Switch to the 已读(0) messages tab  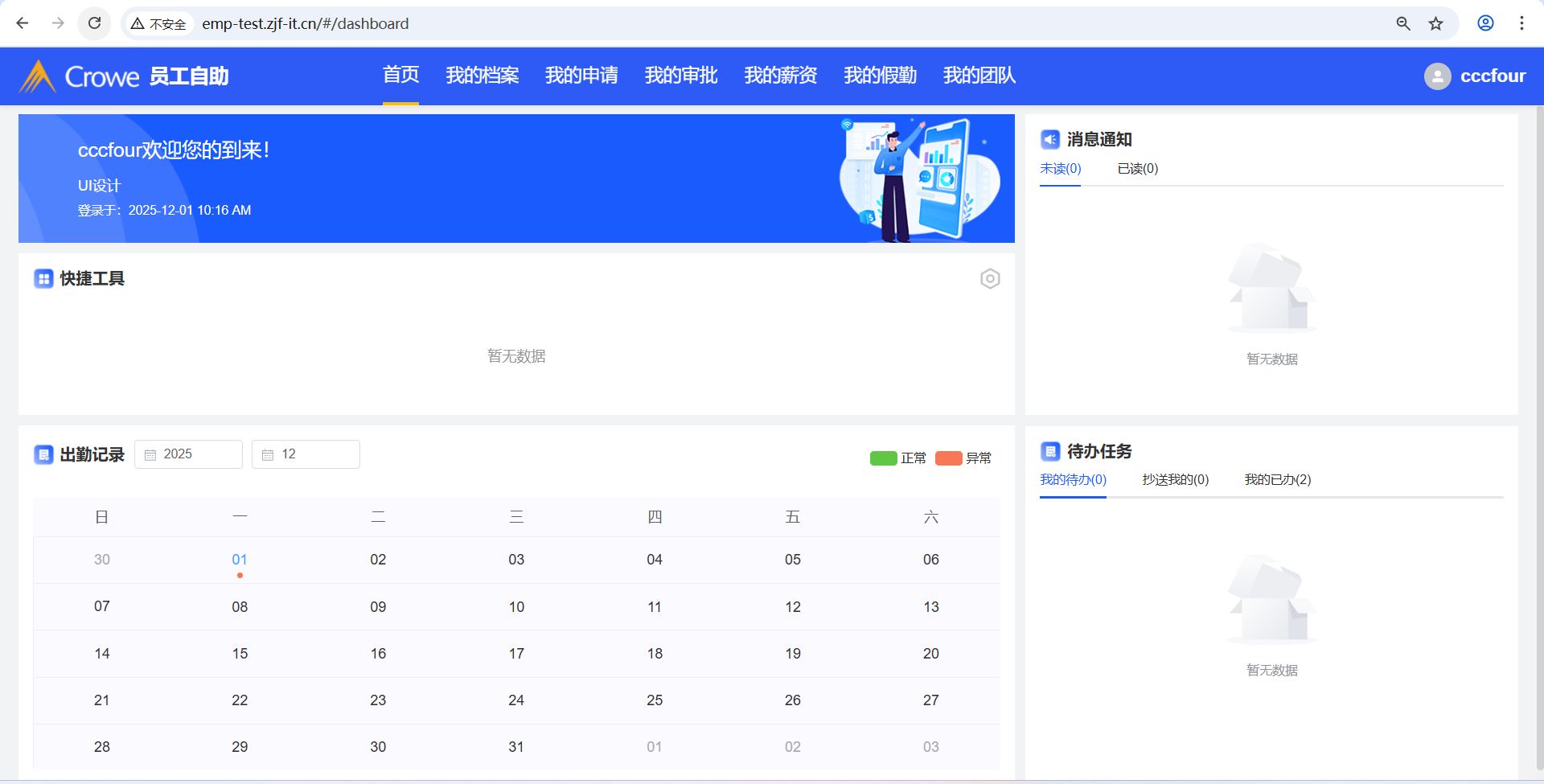point(1137,169)
